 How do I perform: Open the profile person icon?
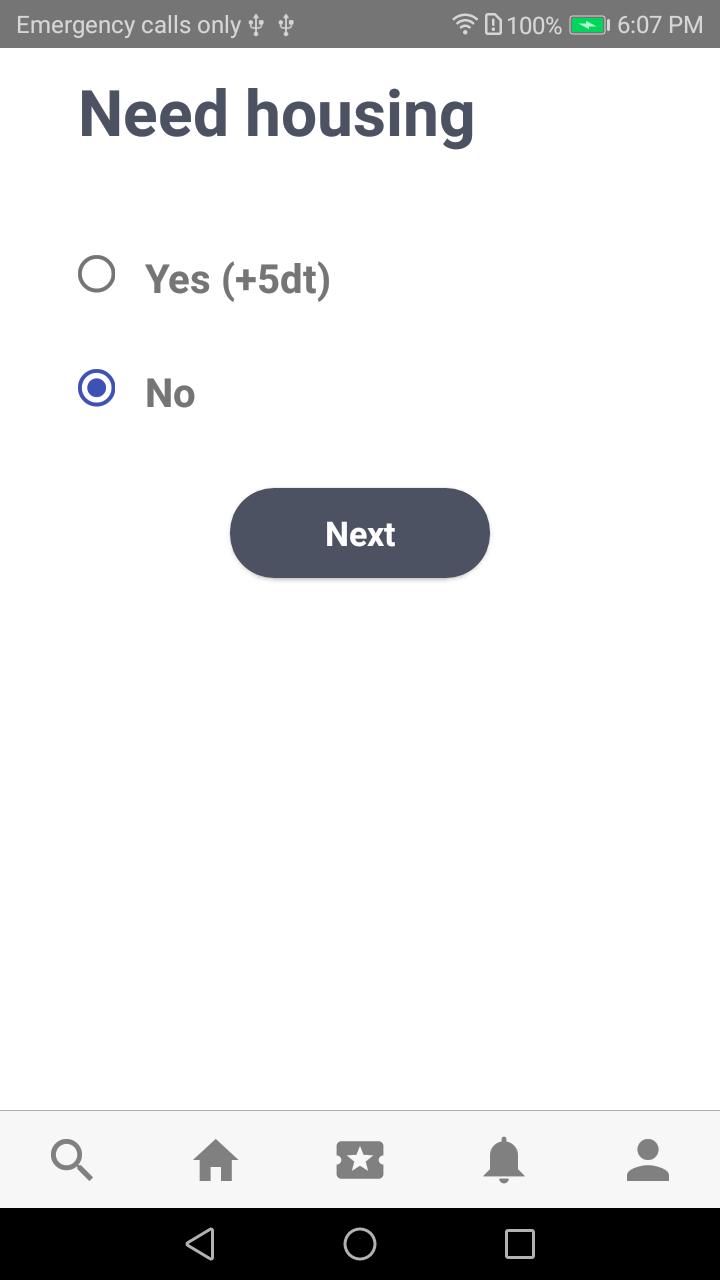tap(648, 1160)
